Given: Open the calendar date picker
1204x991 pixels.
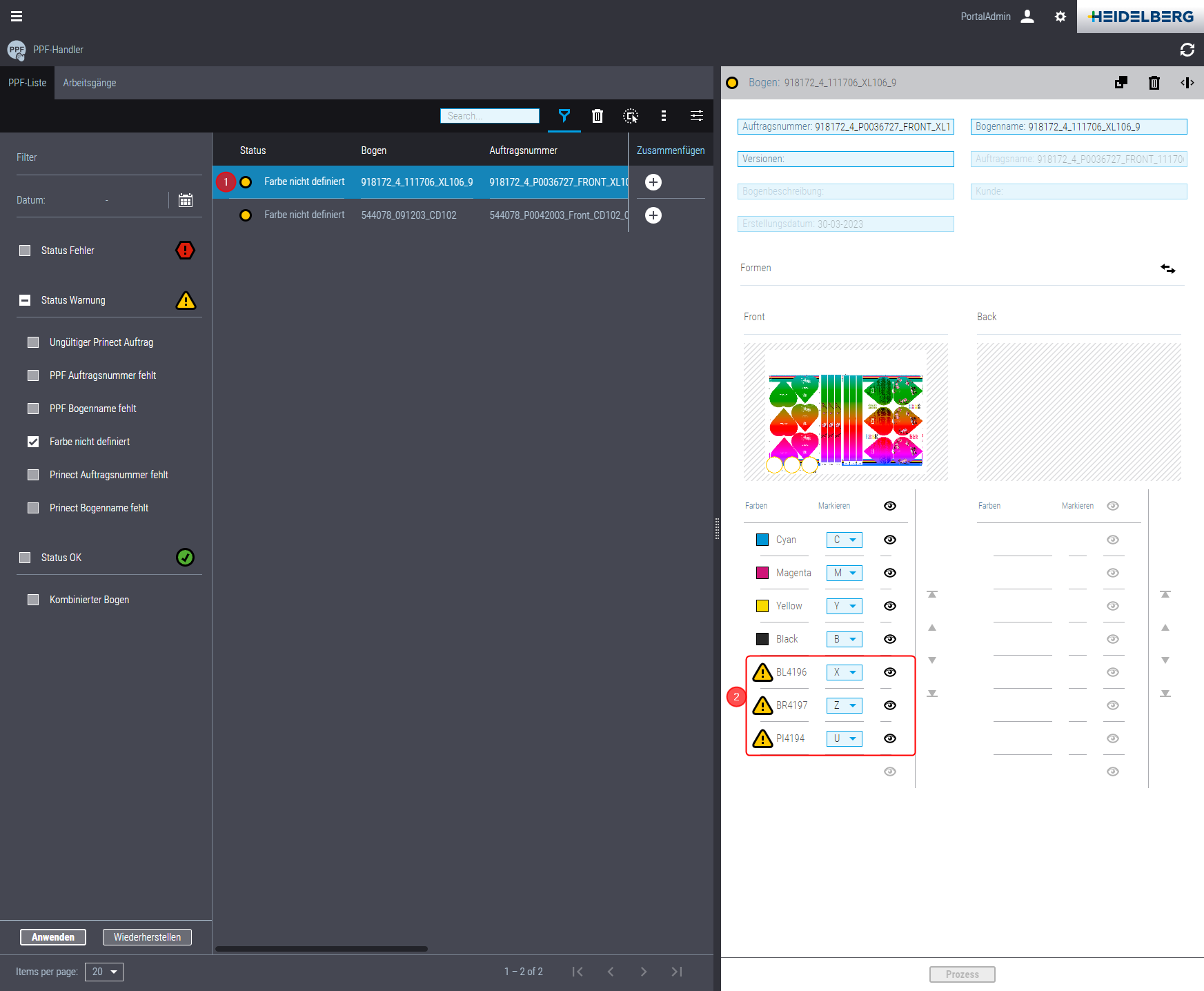Looking at the screenshot, I should (185, 200).
